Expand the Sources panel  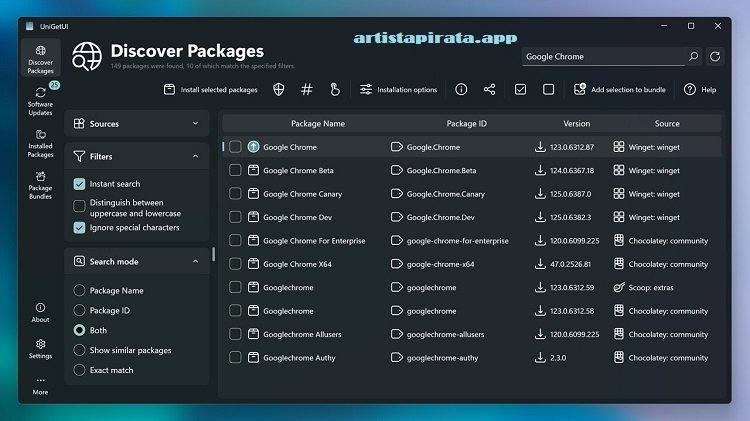coord(137,123)
